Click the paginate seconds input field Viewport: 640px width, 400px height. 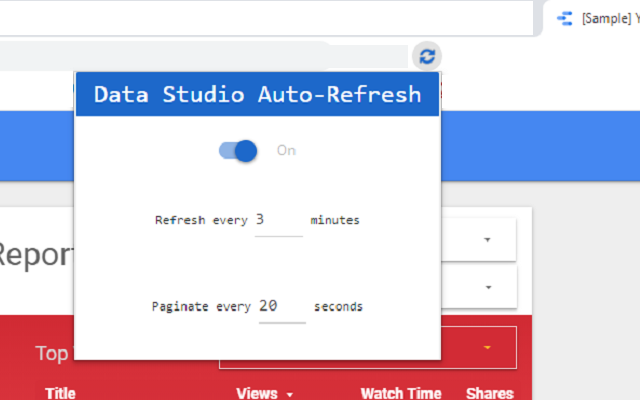(x=282, y=307)
